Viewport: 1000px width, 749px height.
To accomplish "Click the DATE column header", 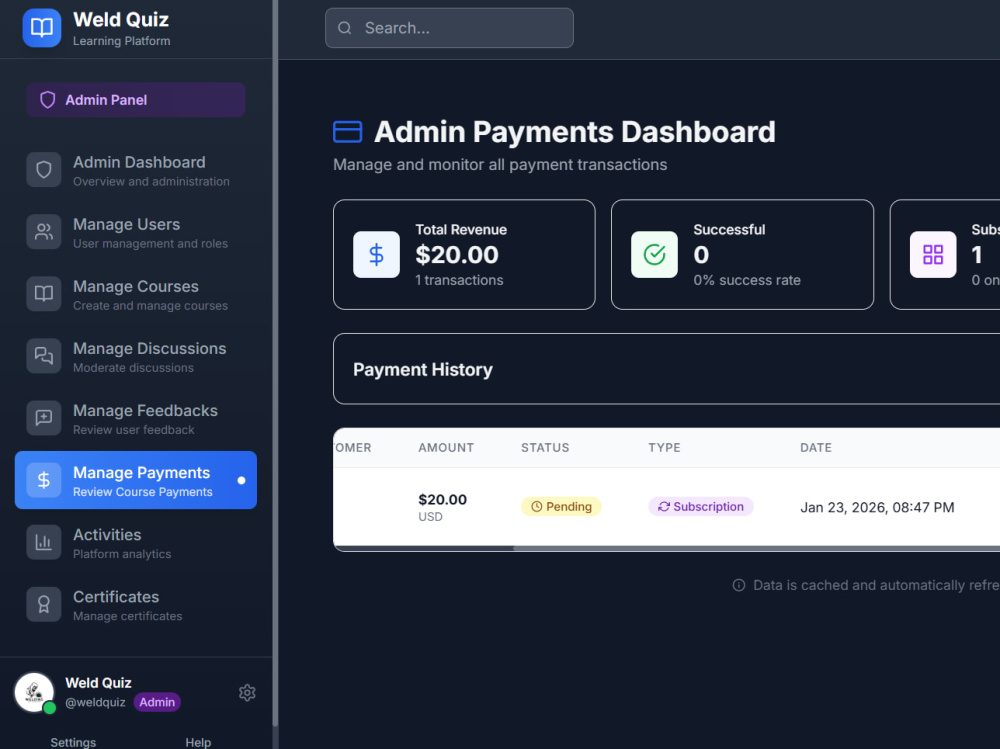I will pos(816,448).
